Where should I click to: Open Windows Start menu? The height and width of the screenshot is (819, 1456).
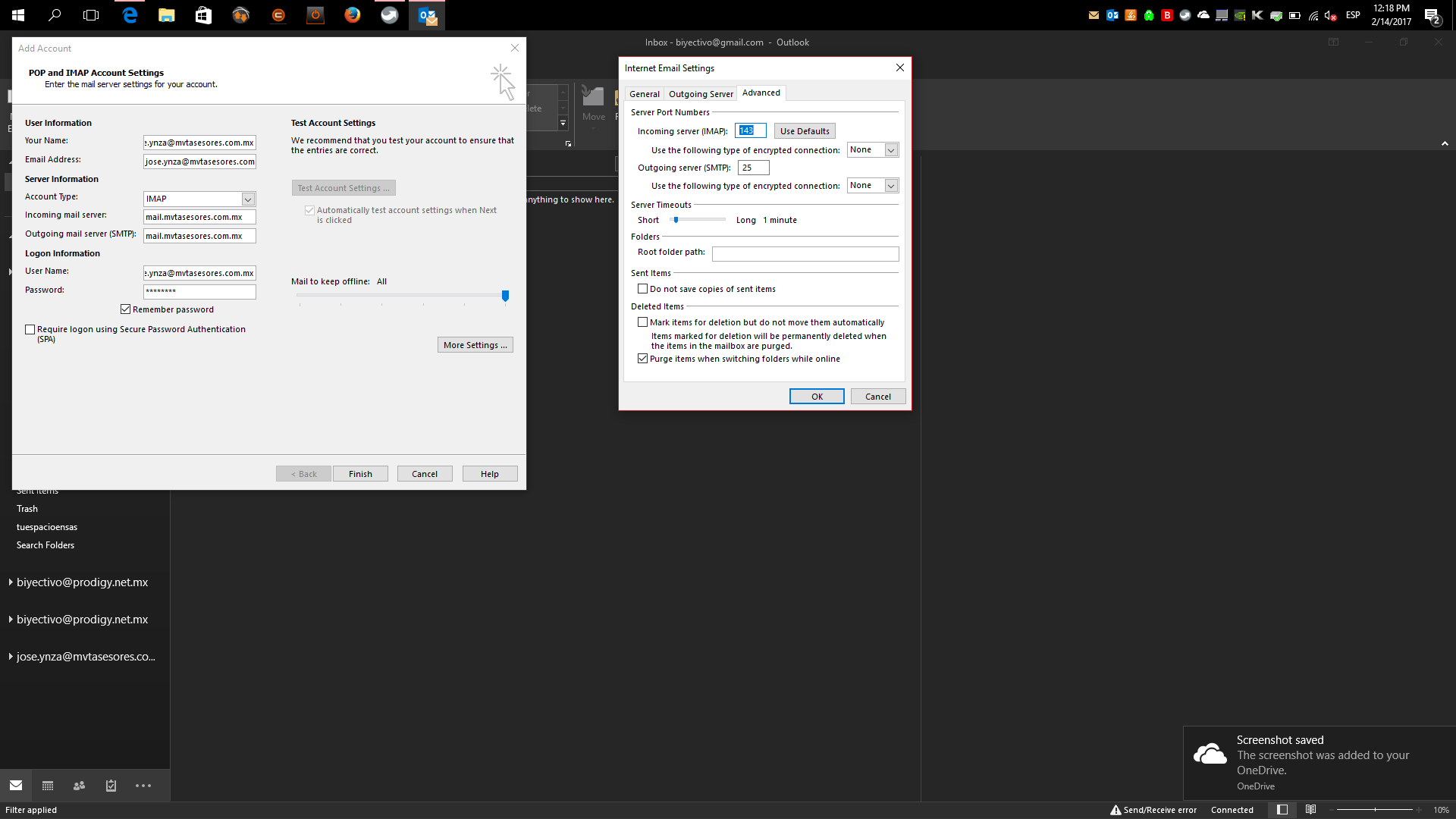click(18, 15)
